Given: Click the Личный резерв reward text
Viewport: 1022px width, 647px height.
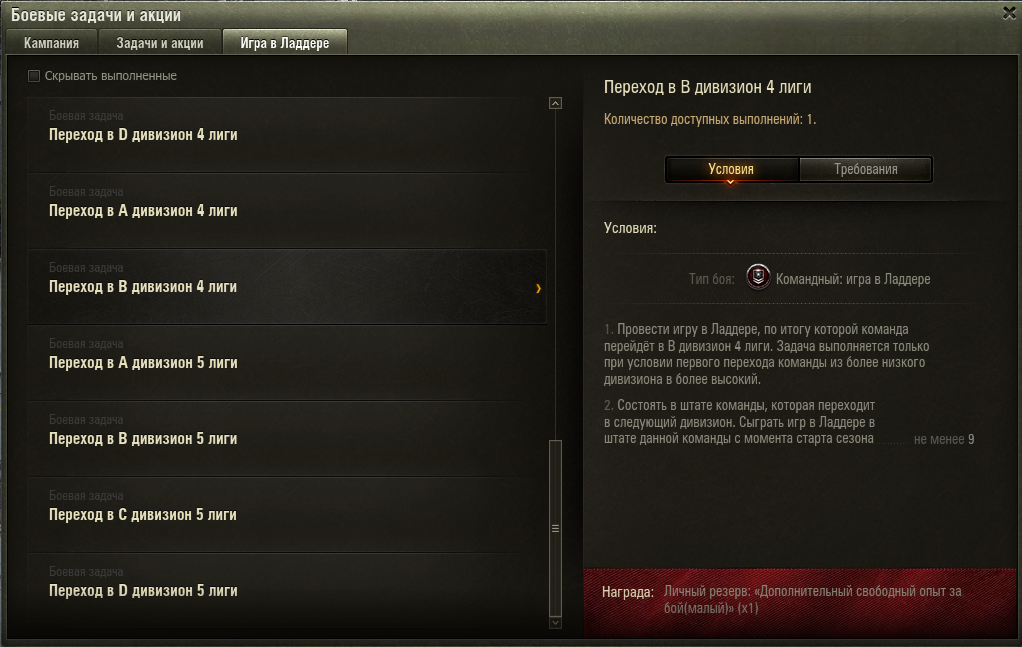Looking at the screenshot, I should coord(812,599).
